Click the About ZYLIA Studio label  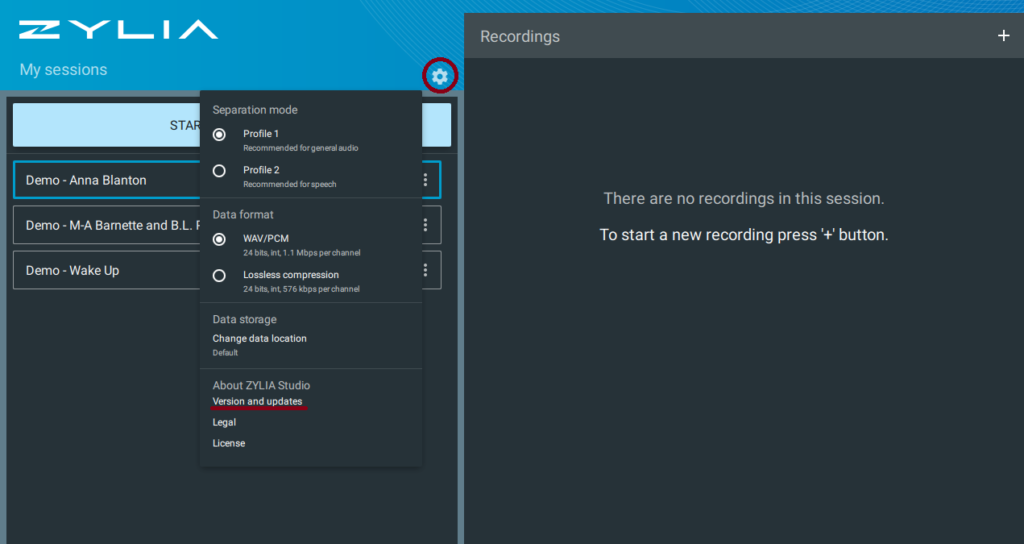261,385
